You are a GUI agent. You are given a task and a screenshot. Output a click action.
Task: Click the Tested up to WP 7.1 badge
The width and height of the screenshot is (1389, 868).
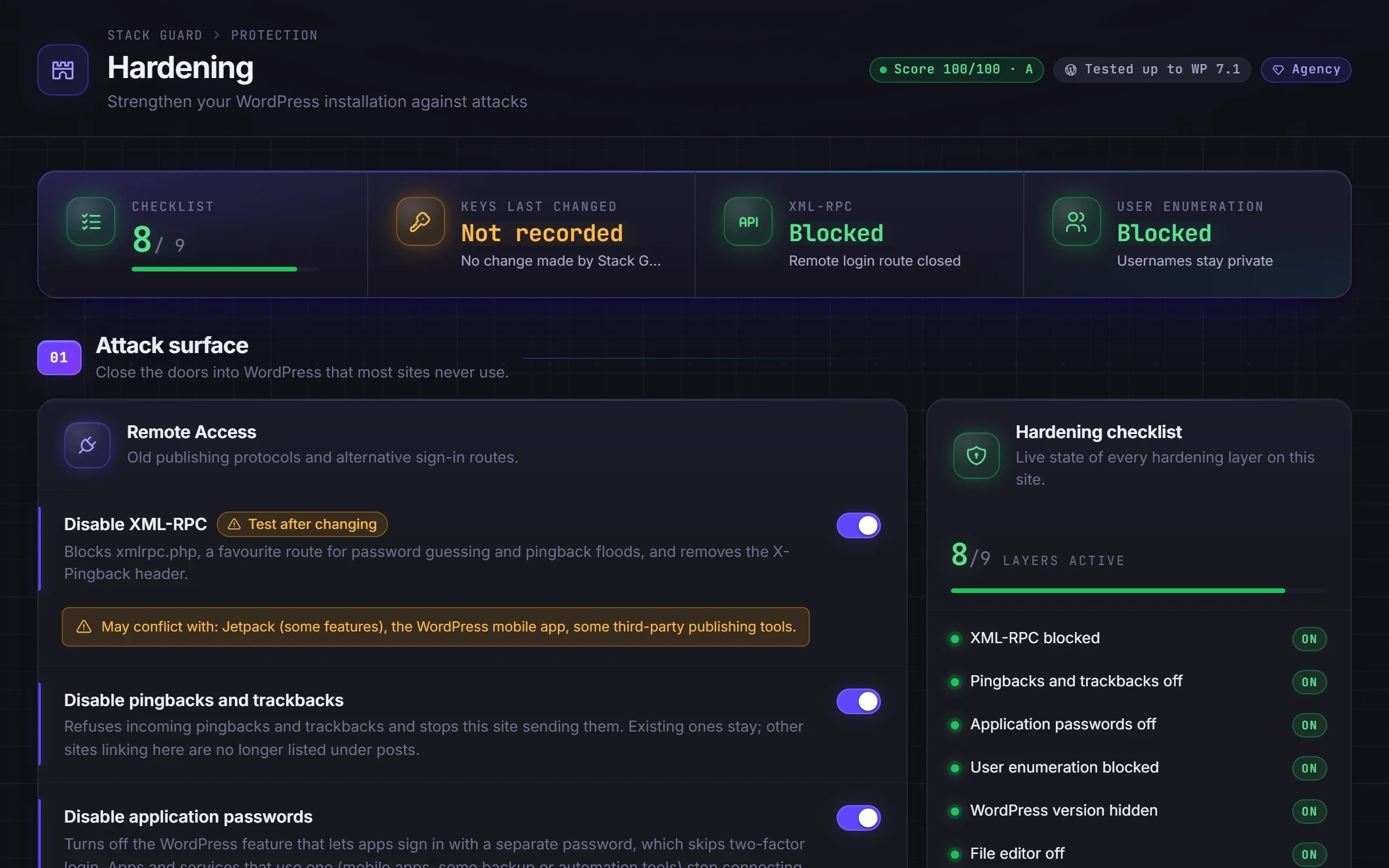[1152, 70]
